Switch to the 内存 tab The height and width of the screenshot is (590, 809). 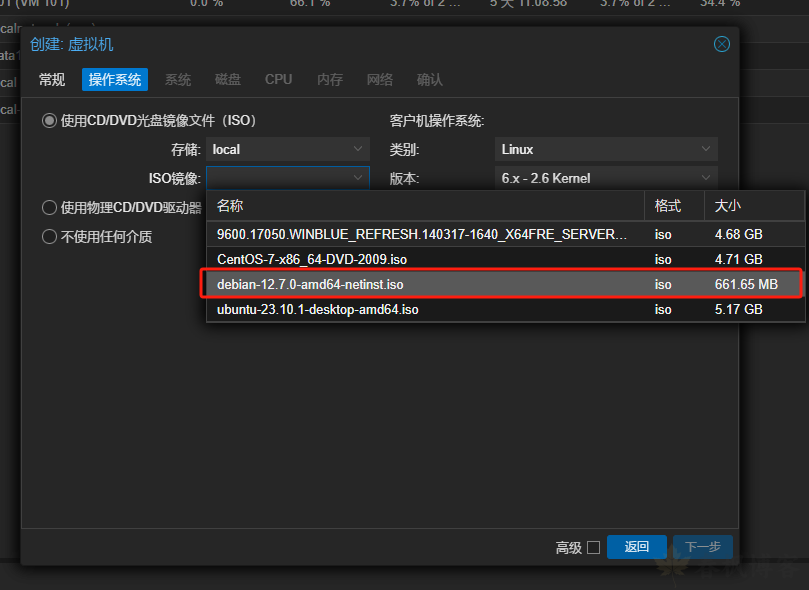point(330,79)
